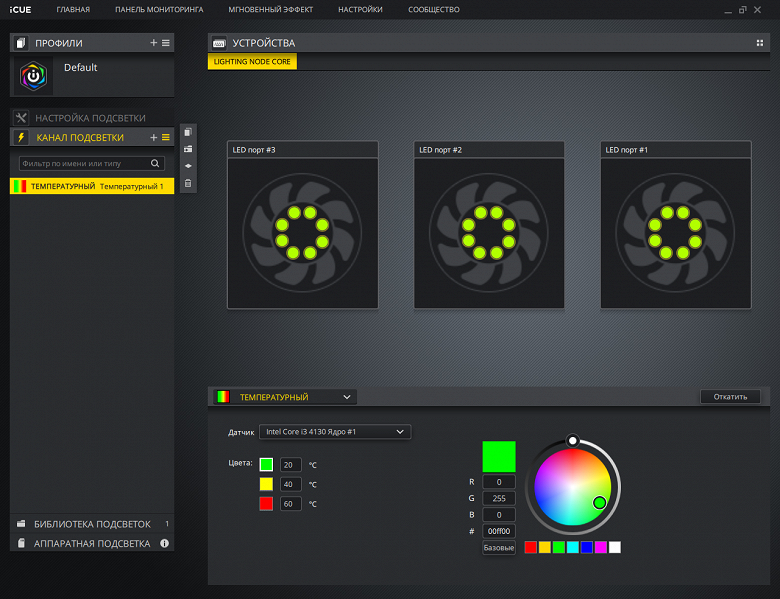Viewport: 780px width, 599px height.
Task: Add a new lighting channel effect
Action: (x=154, y=137)
